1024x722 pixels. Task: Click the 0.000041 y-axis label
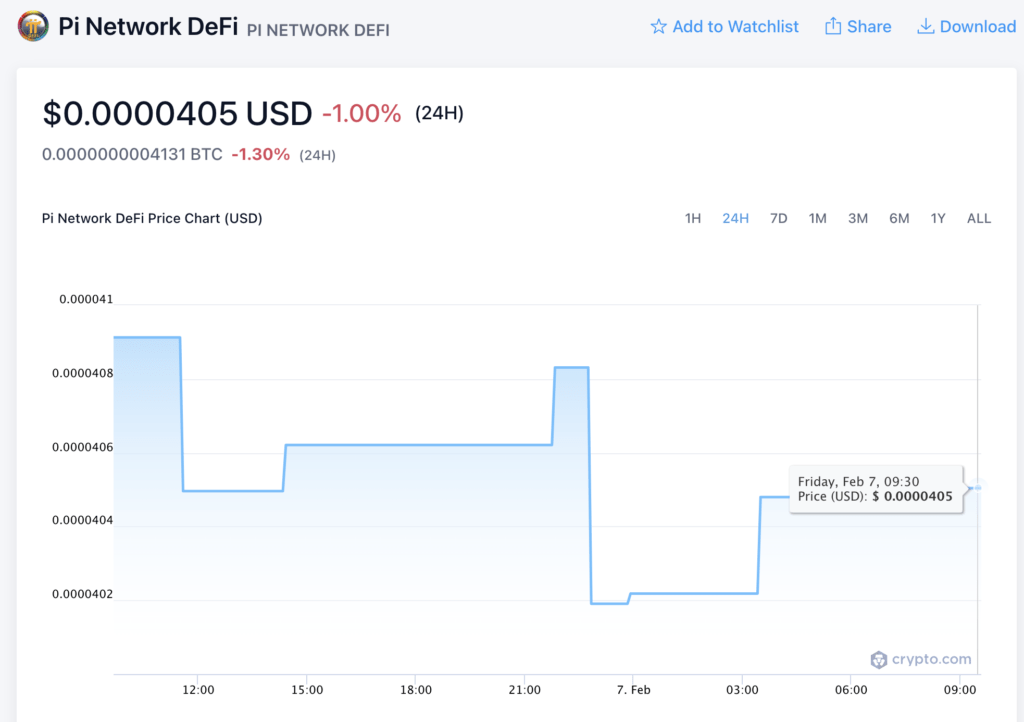point(86,300)
